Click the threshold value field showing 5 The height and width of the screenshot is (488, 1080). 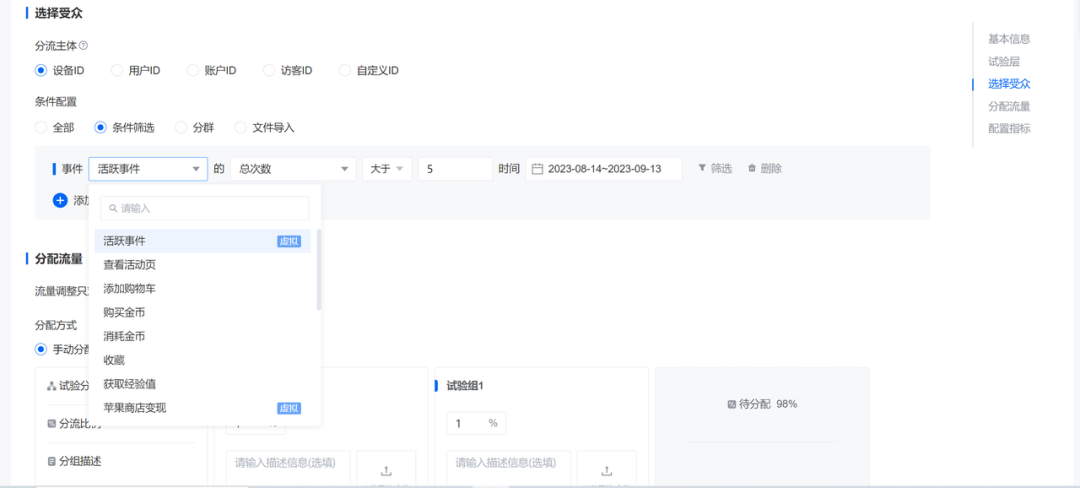coord(455,169)
